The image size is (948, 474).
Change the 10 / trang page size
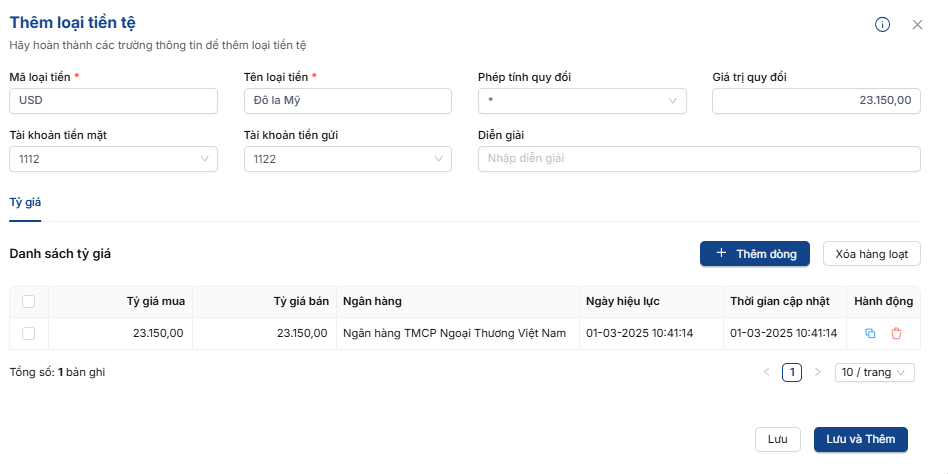point(875,372)
